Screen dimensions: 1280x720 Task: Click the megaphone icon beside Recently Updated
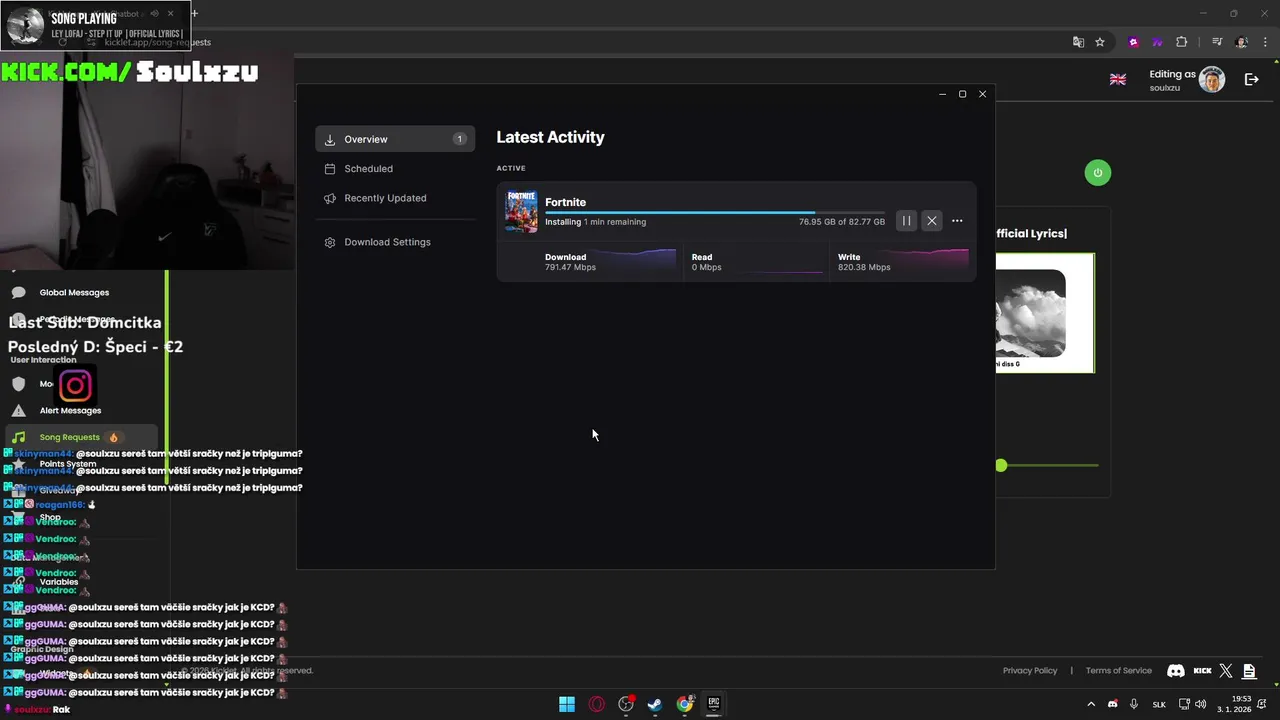point(330,198)
